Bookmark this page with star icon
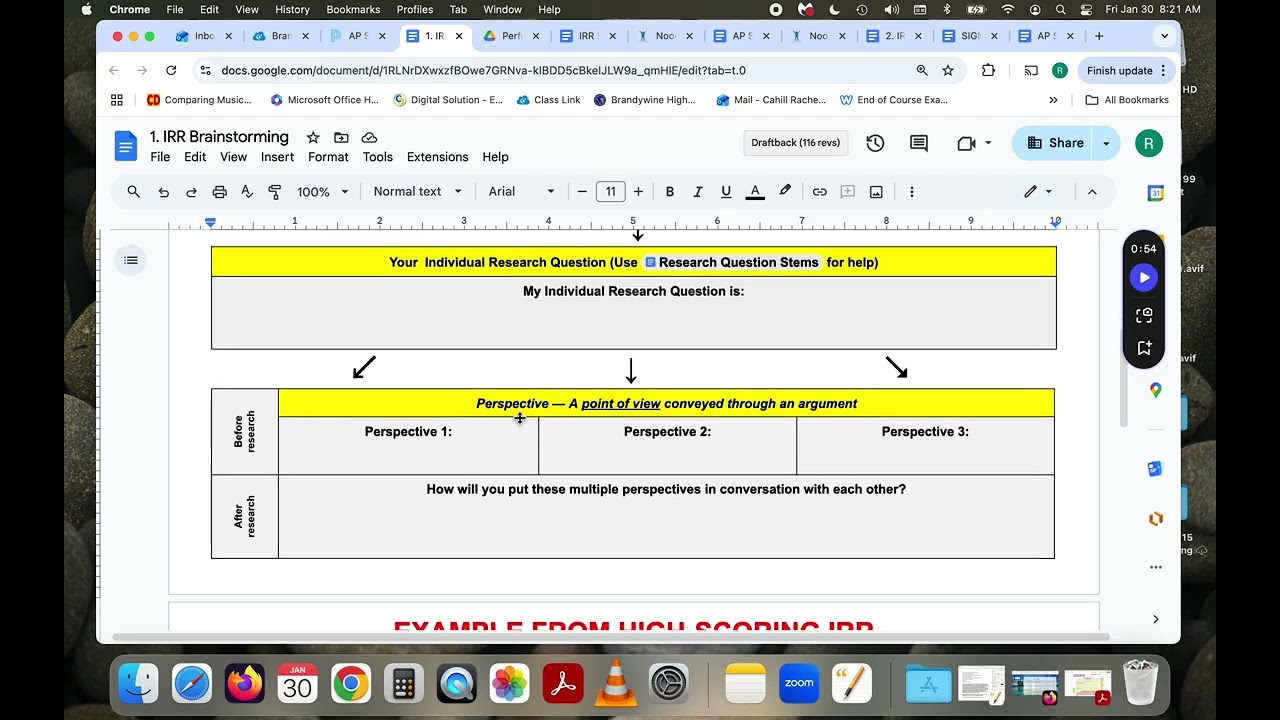 (948, 70)
